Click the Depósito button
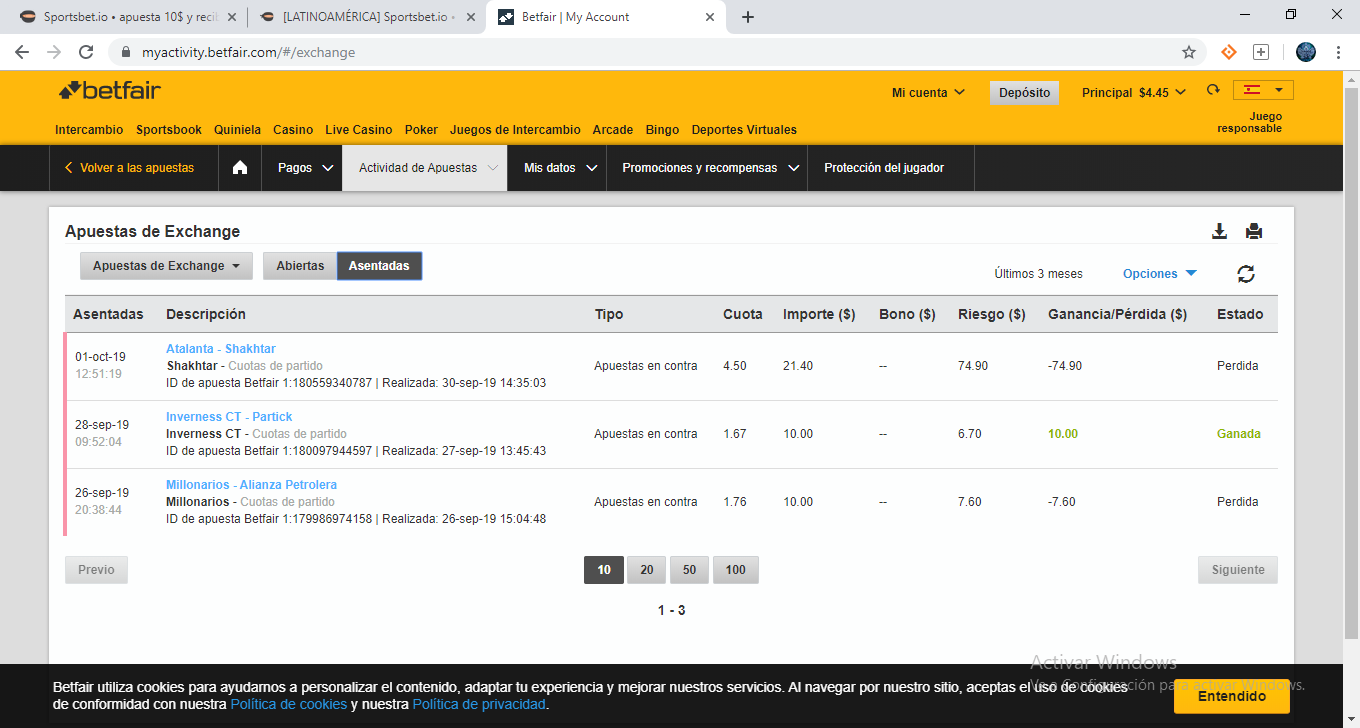 [1025, 93]
